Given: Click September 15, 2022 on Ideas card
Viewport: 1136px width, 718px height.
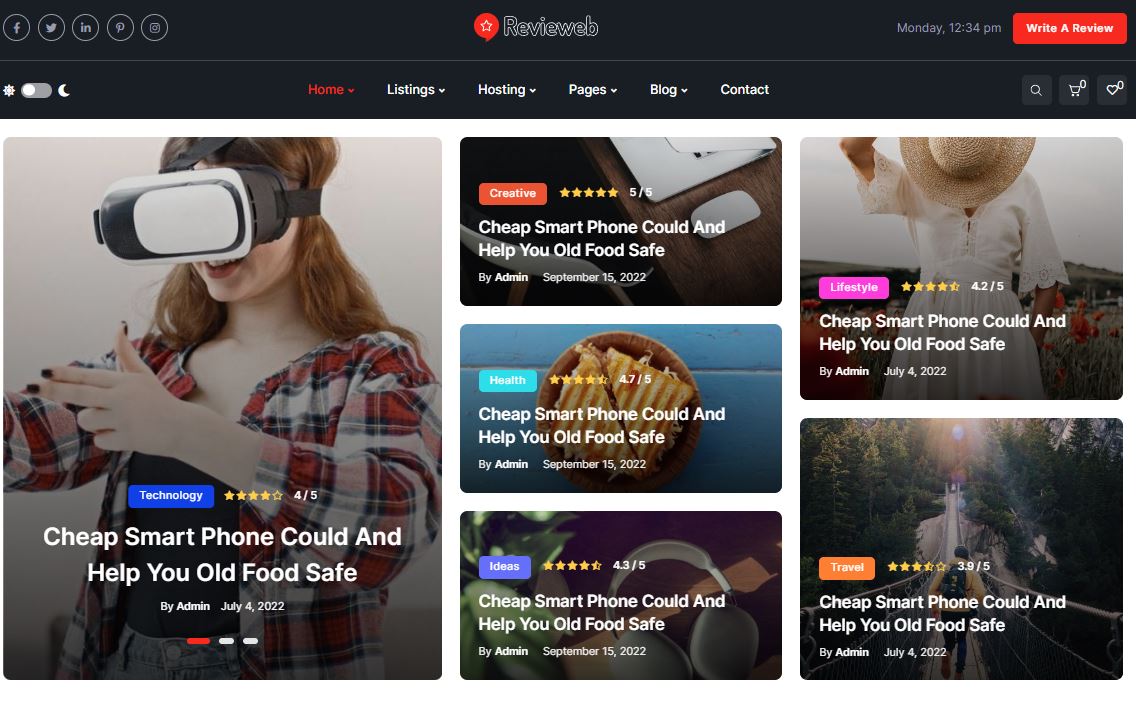Looking at the screenshot, I should point(594,651).
